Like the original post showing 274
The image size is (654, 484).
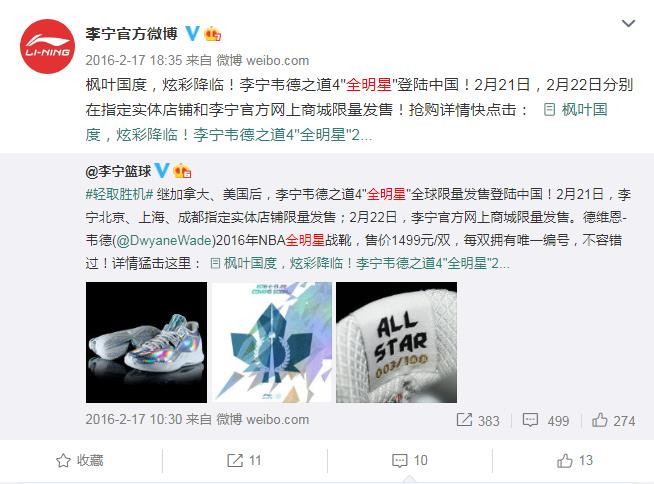613,420
